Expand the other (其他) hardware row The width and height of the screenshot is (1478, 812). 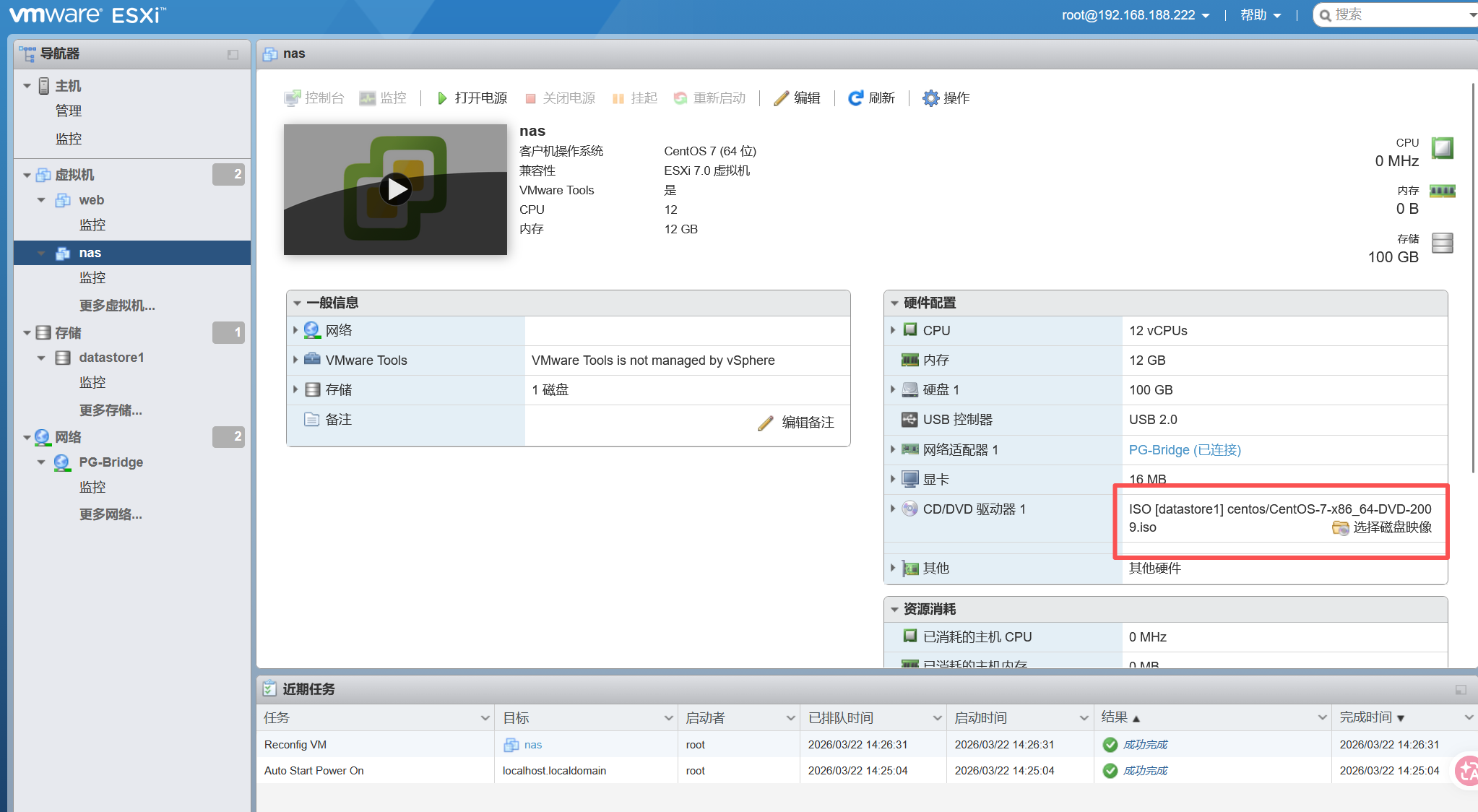point(893,568)
